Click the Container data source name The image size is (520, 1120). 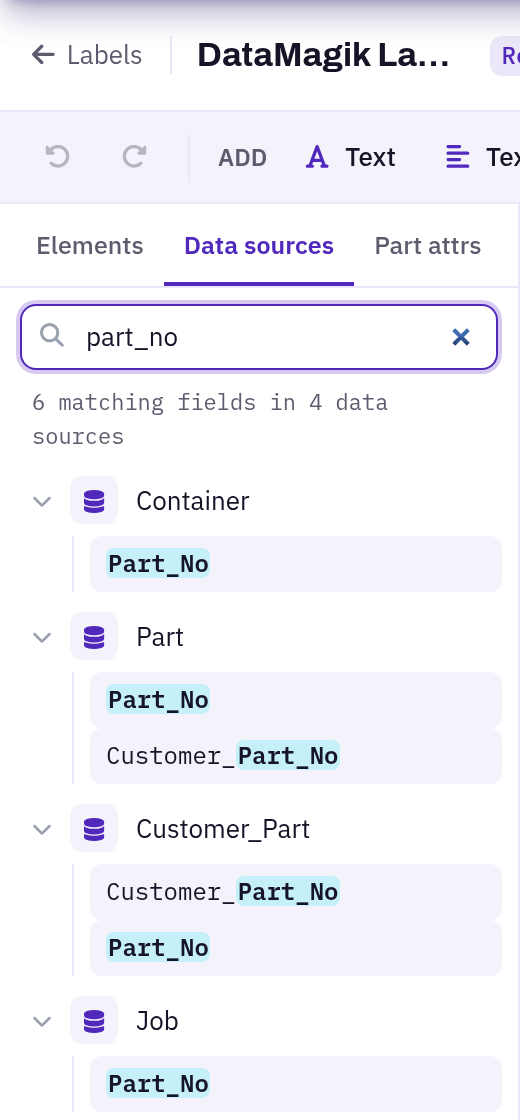193,501
